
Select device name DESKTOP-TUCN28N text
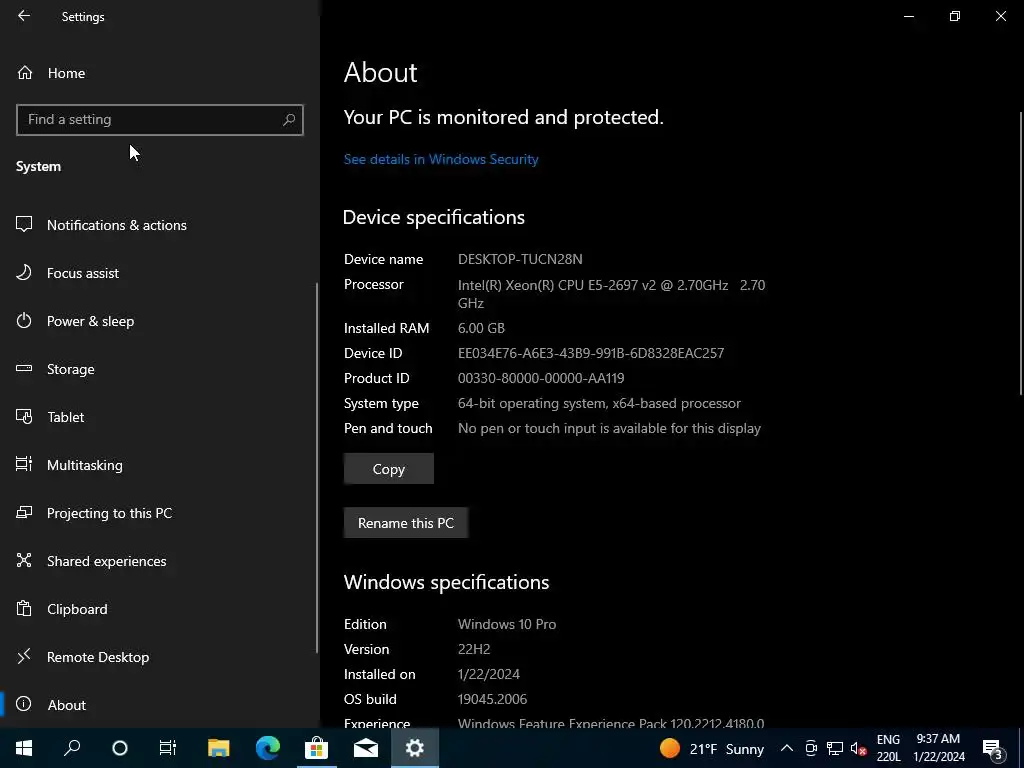pos(520,259)
